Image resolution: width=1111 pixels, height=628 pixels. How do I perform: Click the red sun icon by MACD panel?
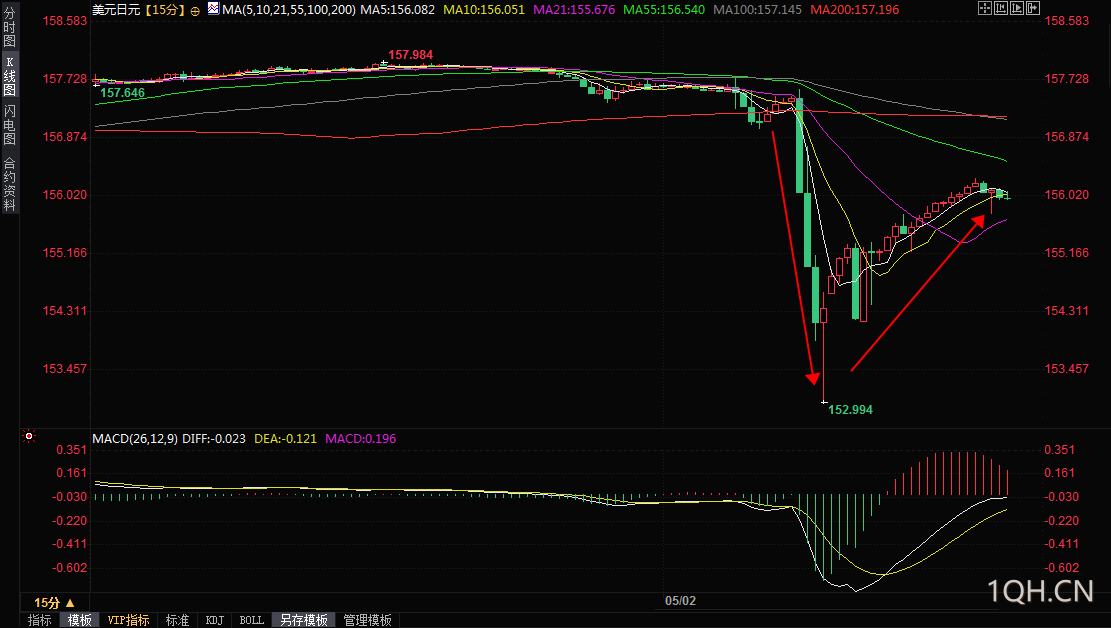pos(29,436)
